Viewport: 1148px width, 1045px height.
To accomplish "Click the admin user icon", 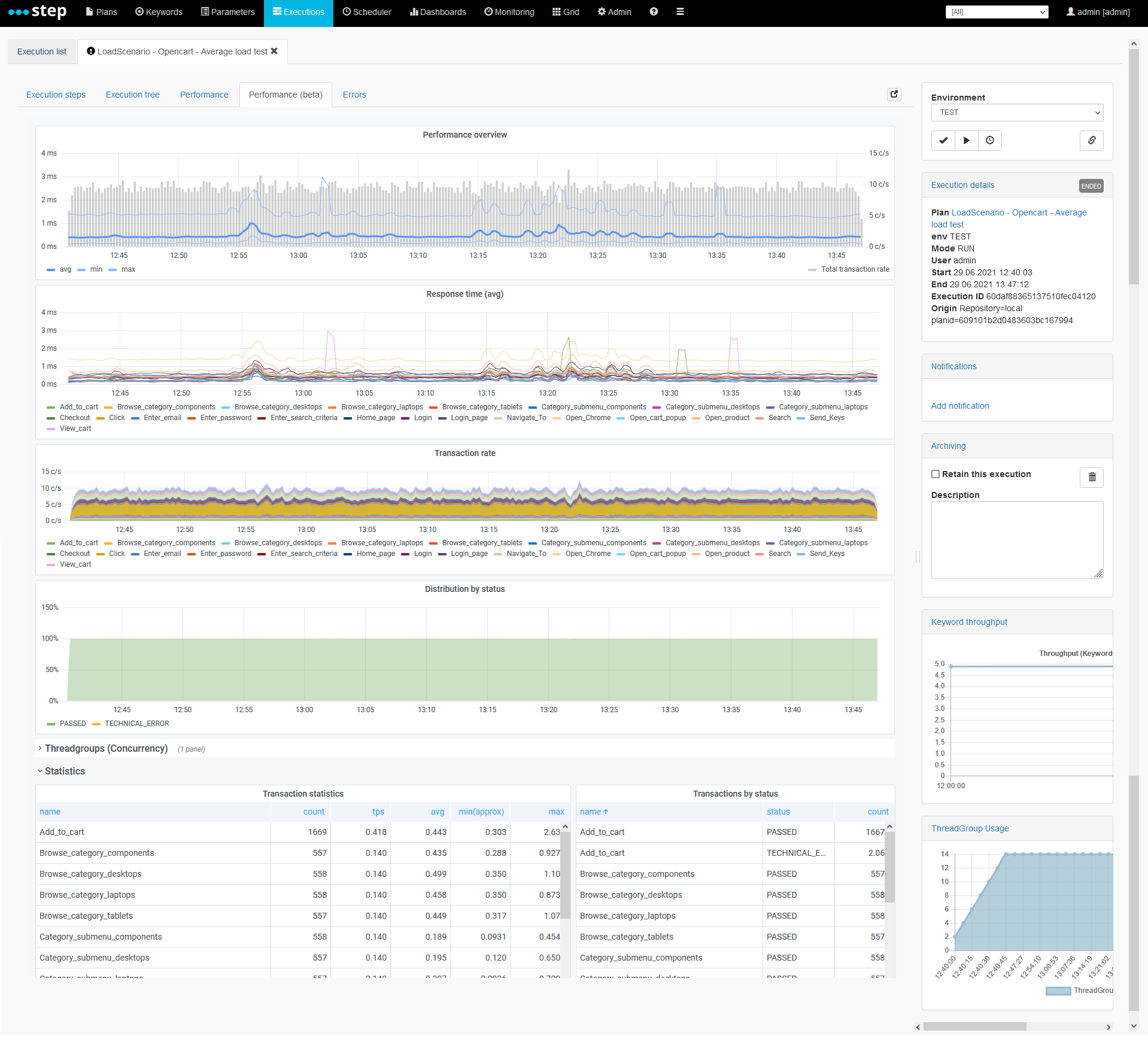I will pyautogui.click(x=1071, y=12).
